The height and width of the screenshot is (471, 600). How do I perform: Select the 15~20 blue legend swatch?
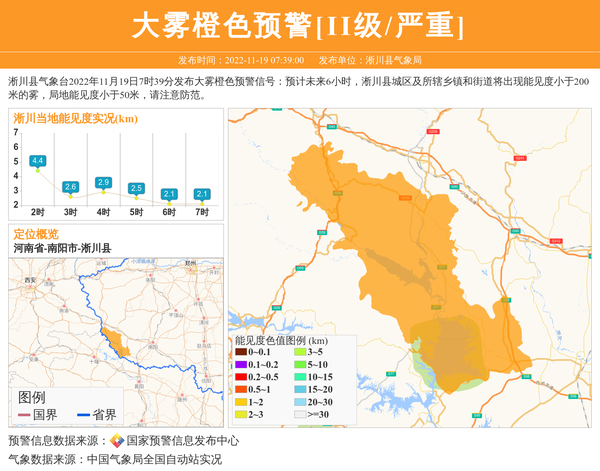tap(300, 389)
